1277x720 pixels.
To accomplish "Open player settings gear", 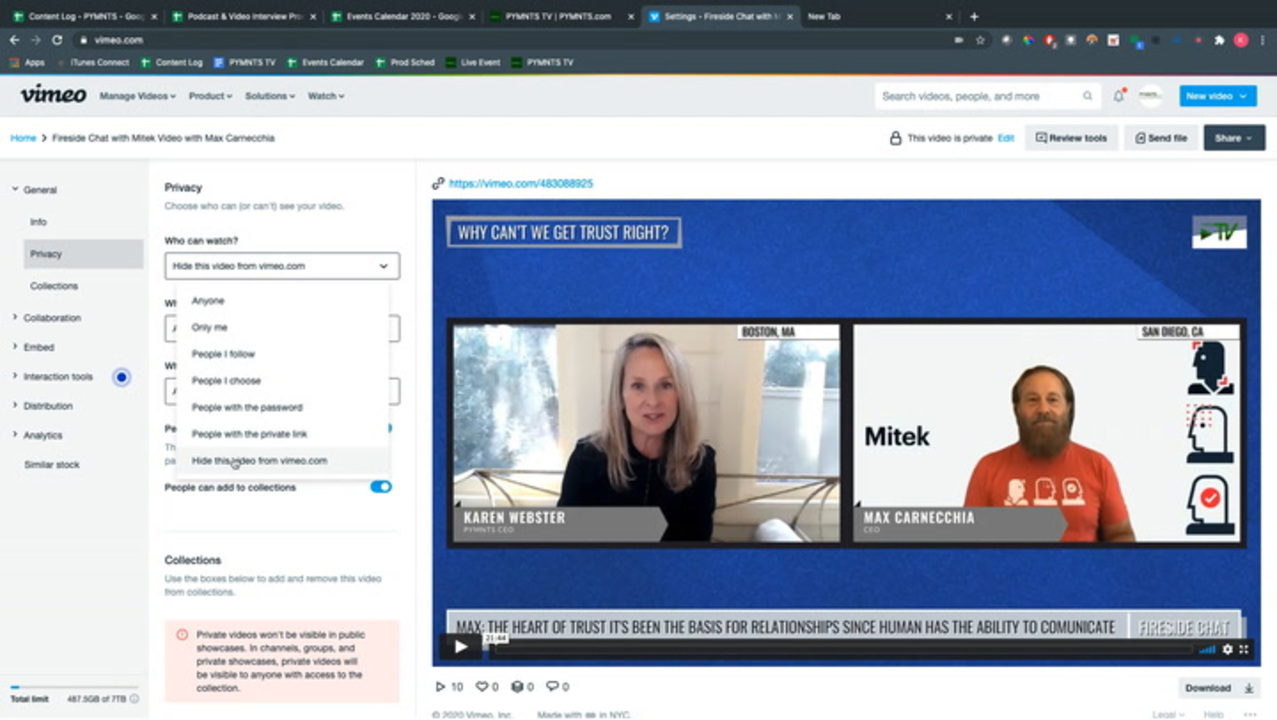I will click(1228, 649).
